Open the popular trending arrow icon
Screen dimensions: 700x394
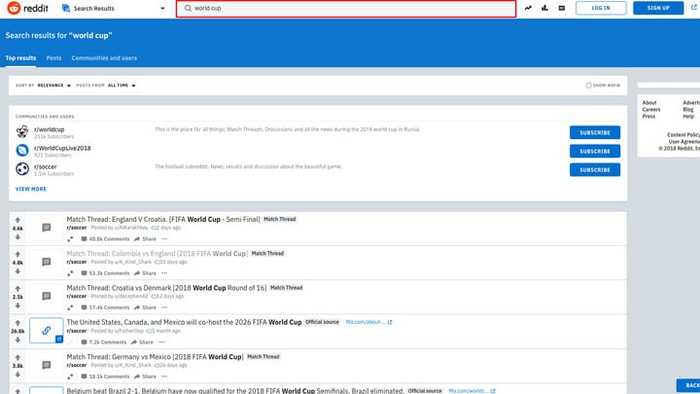point(528,8)
